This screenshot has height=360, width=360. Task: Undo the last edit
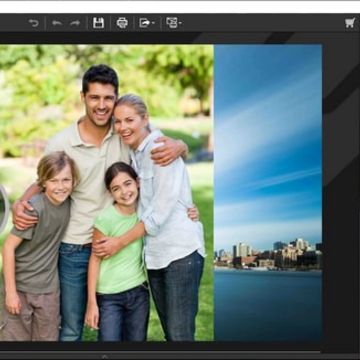point(57,23)
